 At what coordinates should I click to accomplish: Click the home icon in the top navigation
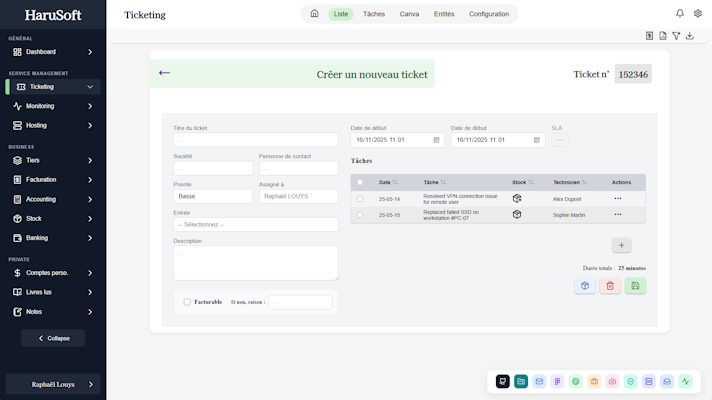[314, 14]
